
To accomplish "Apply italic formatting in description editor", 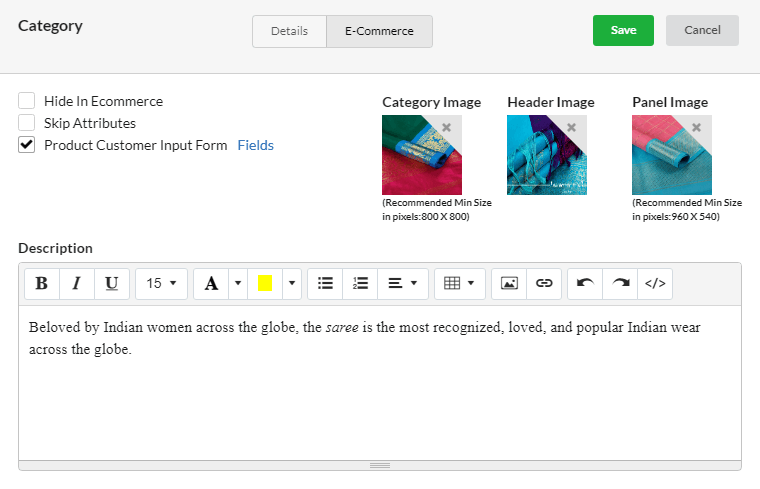I will coord(77,284).
